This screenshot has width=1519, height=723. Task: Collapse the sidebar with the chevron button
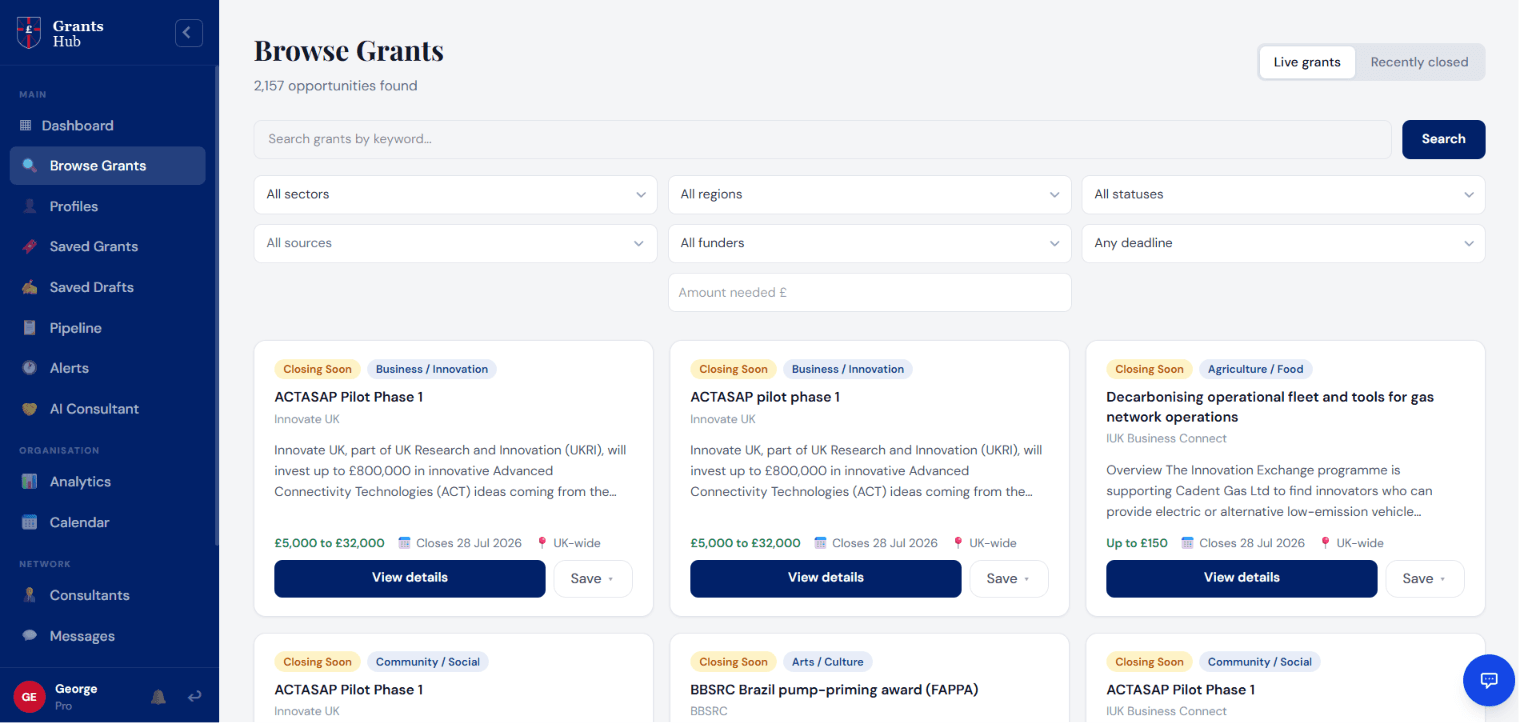click(188, 33)
